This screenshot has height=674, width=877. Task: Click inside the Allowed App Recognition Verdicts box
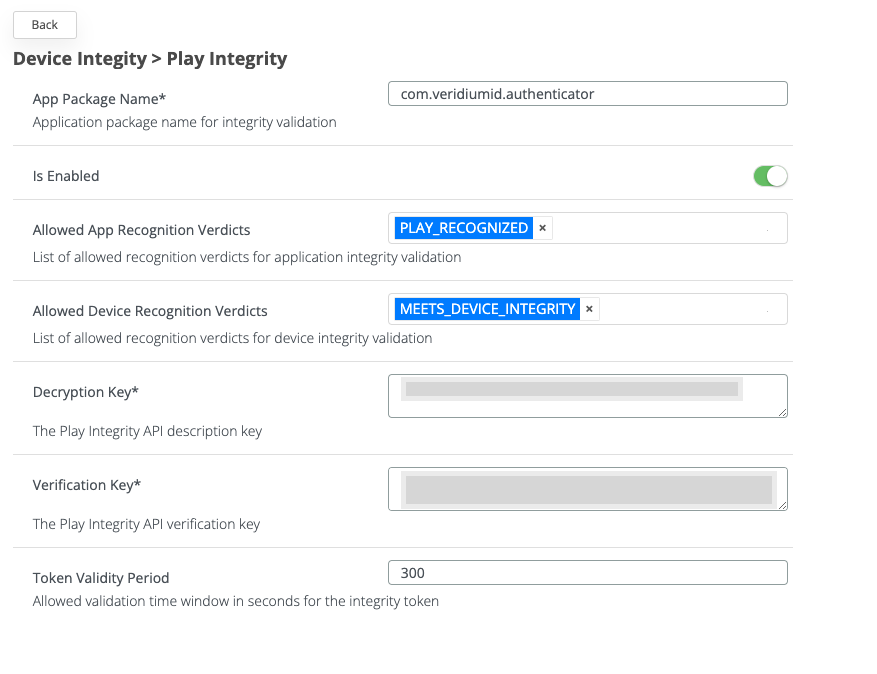tap(660, 228)
